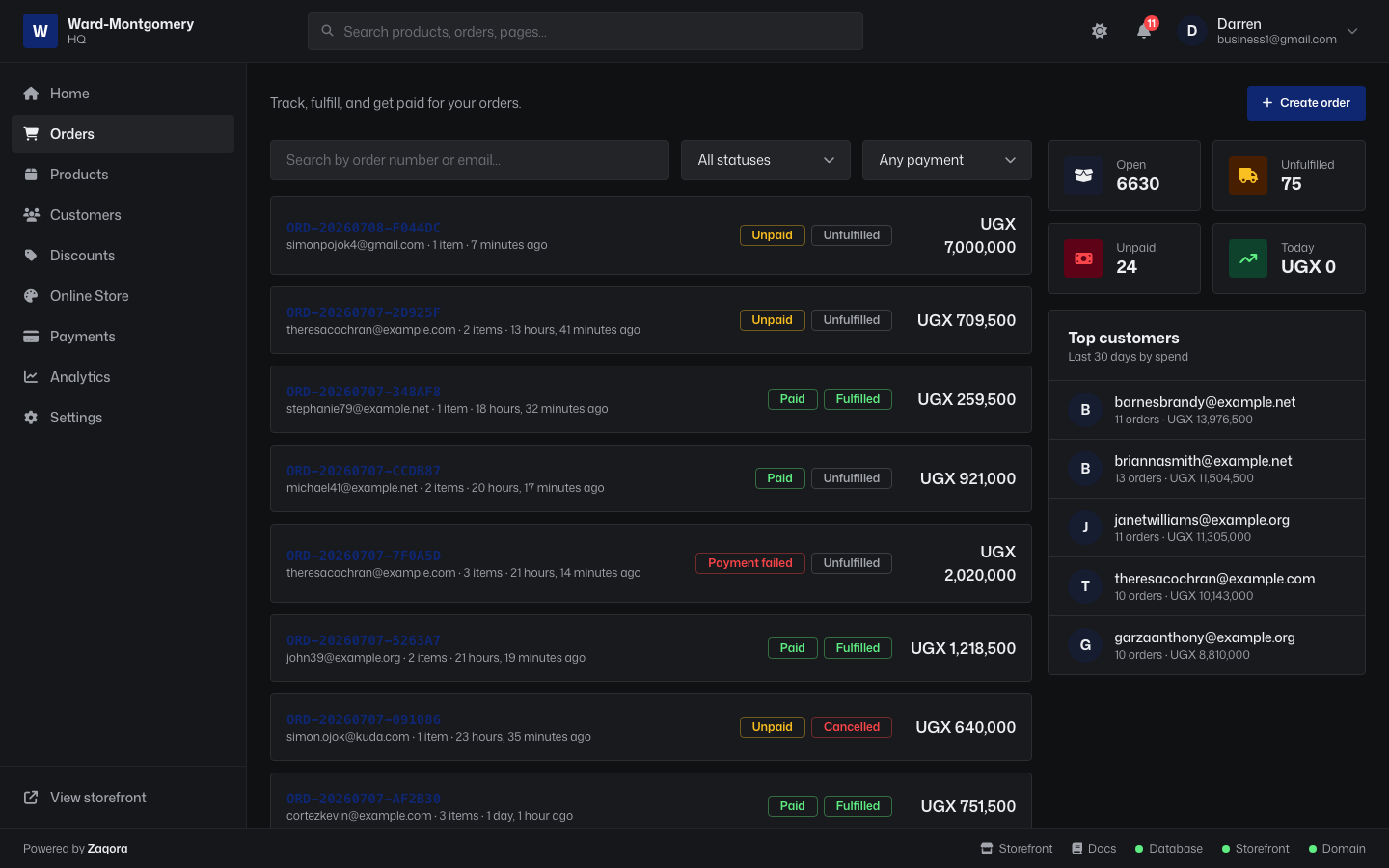Image resolution: width=1389 pixels, height=868 pixels.
Task: Click the D user avatar in header
Action: coord(1192,31)
